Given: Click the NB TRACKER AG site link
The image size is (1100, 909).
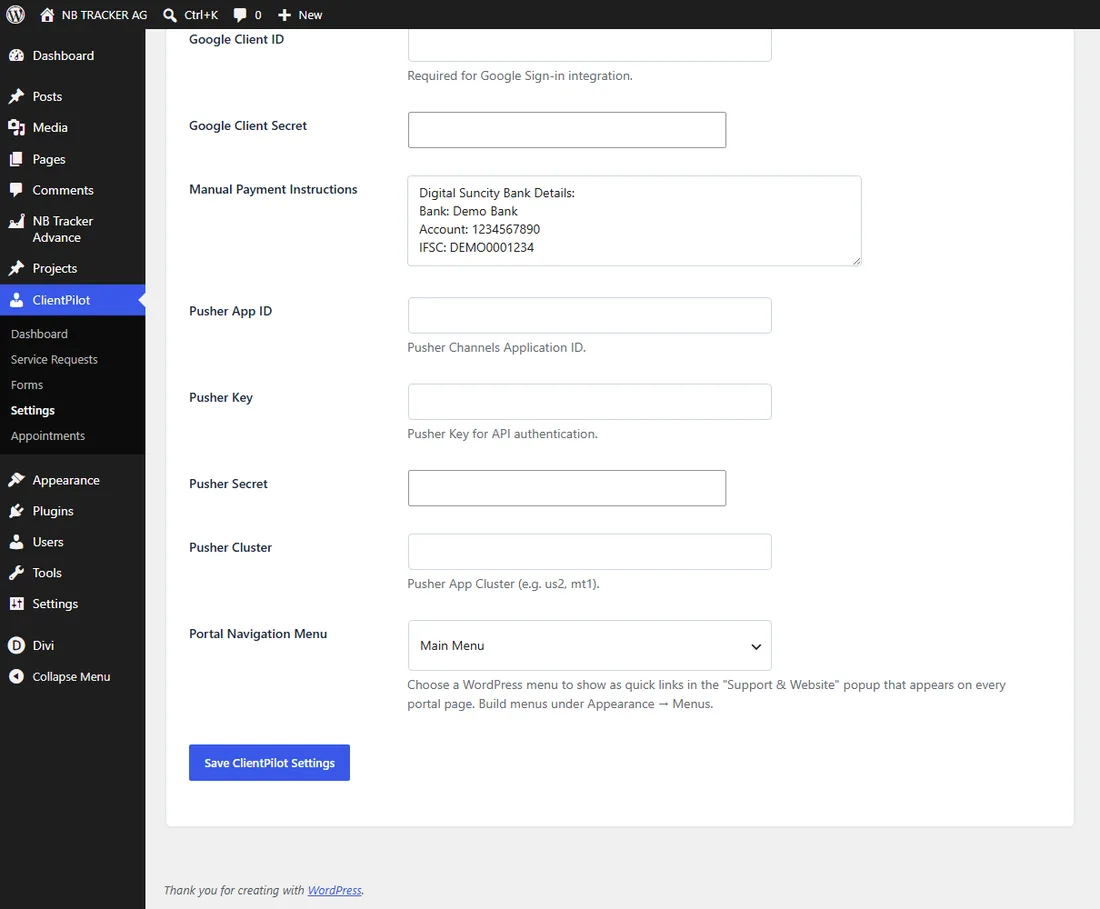Looking at the screenshot, I should coord(105,15).
